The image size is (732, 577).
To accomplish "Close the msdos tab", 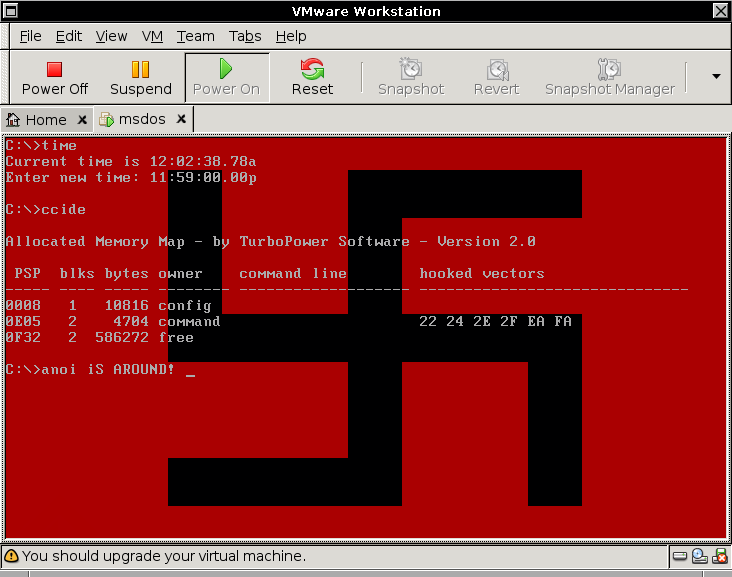I will tap(181, 119).
